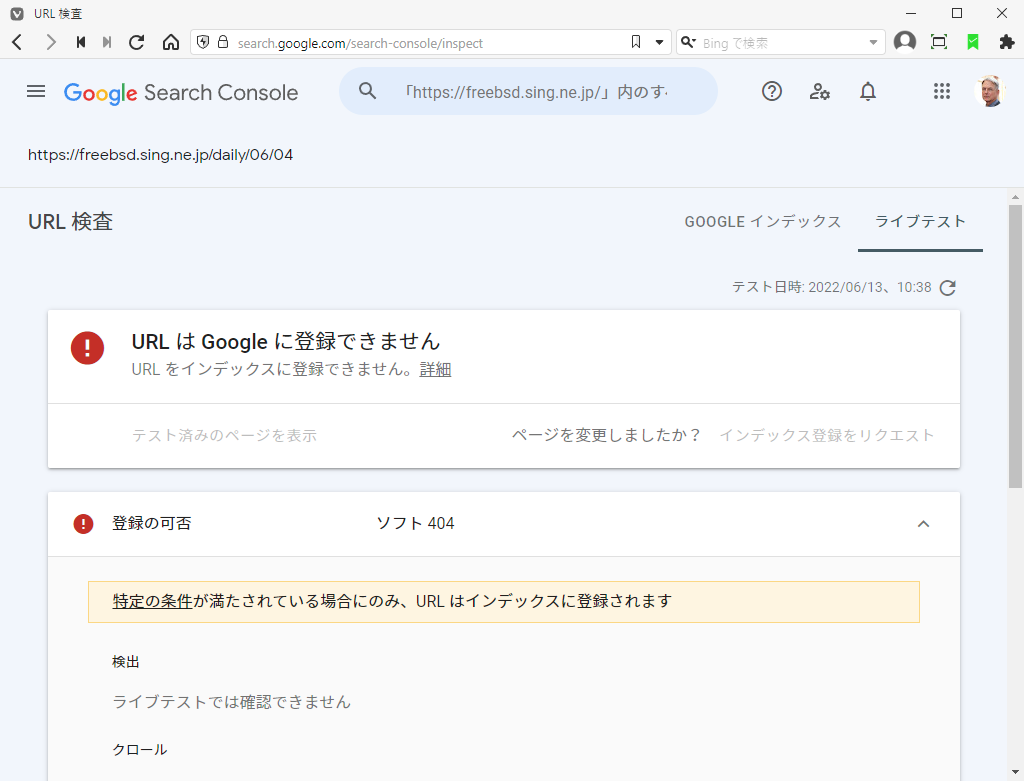Go back to the previous page
The image size is (1024, 781).
18,42
